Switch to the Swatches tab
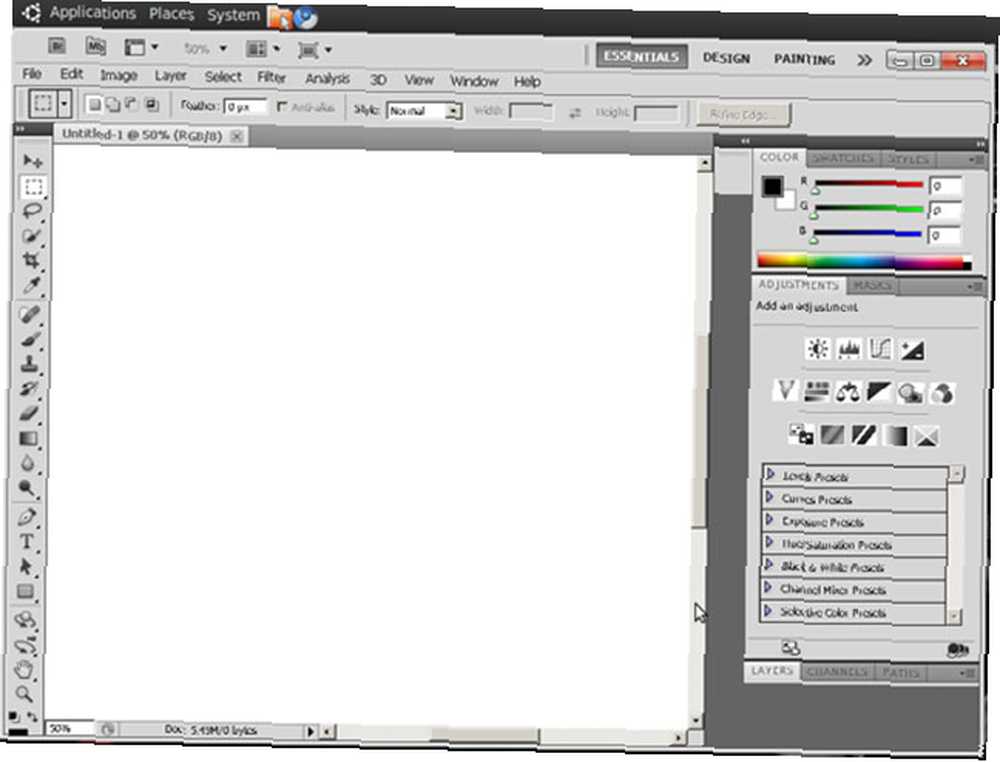Screen dimensions: 1000x762 843,158
